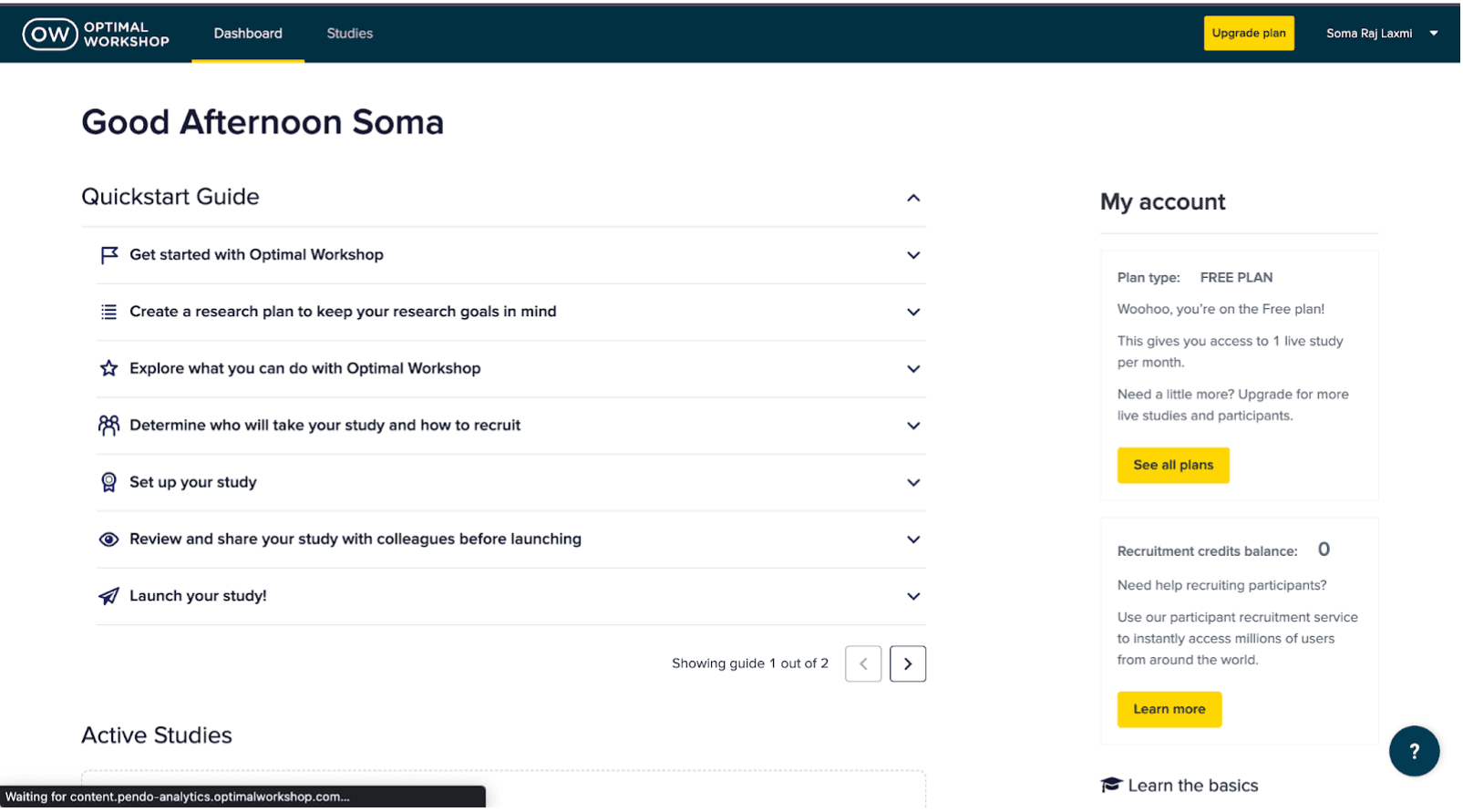Click the graduation cap icon by Learn the basics
1463x812 pixels.
(1111, 786)
